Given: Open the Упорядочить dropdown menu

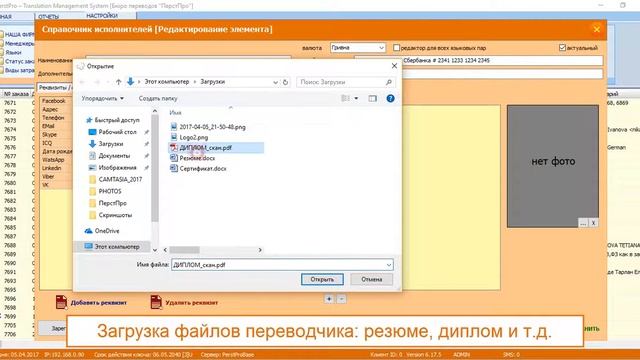Looking at the screenshot, I should (102, 98).
